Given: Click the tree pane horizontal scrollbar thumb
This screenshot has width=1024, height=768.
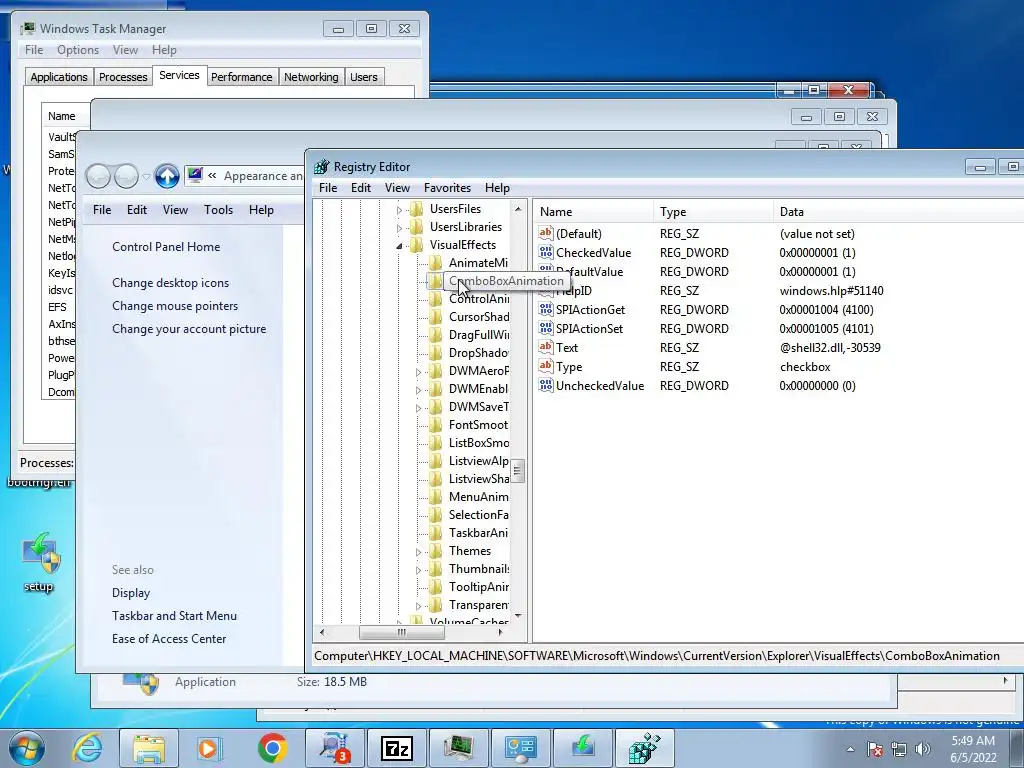Looking at the screenshot, I should pyautogui.click(x=402, y=632).
